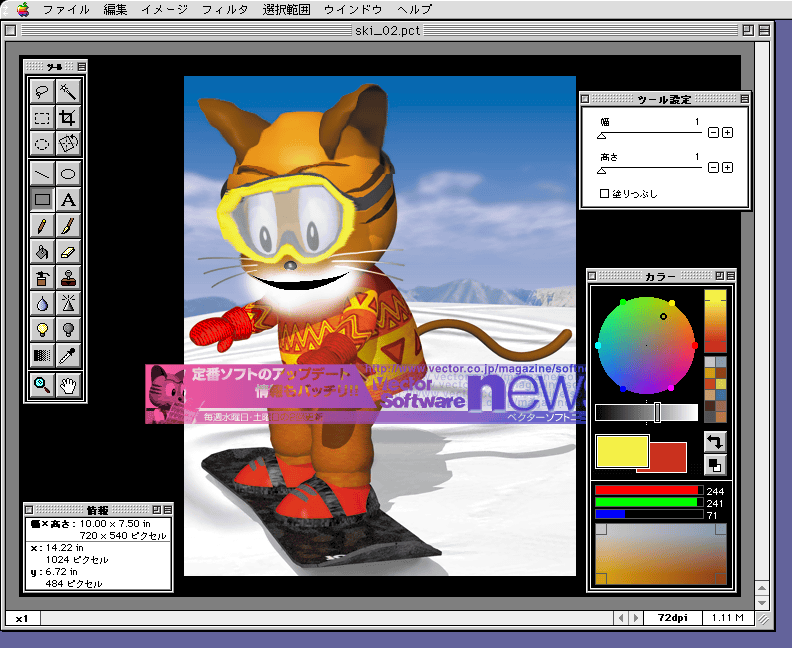
Task: Select the Lasso tool
Action: point(42,92)
